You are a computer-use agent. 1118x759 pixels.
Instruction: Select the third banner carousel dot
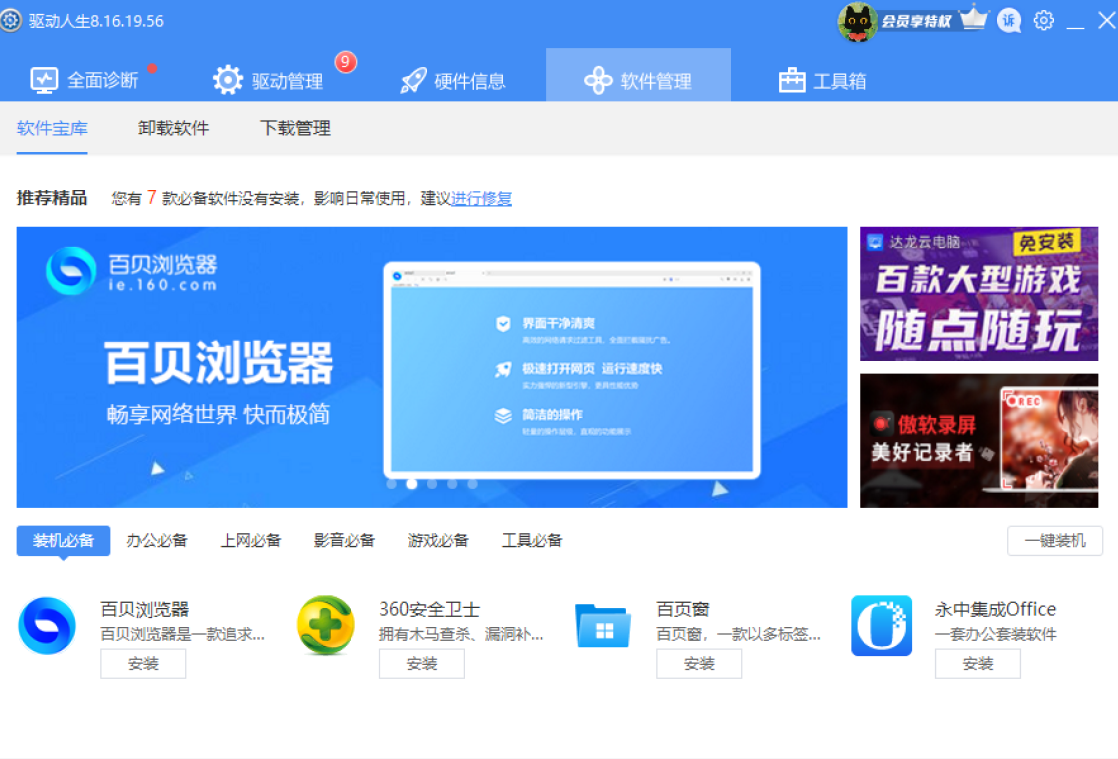pos(431,484)
